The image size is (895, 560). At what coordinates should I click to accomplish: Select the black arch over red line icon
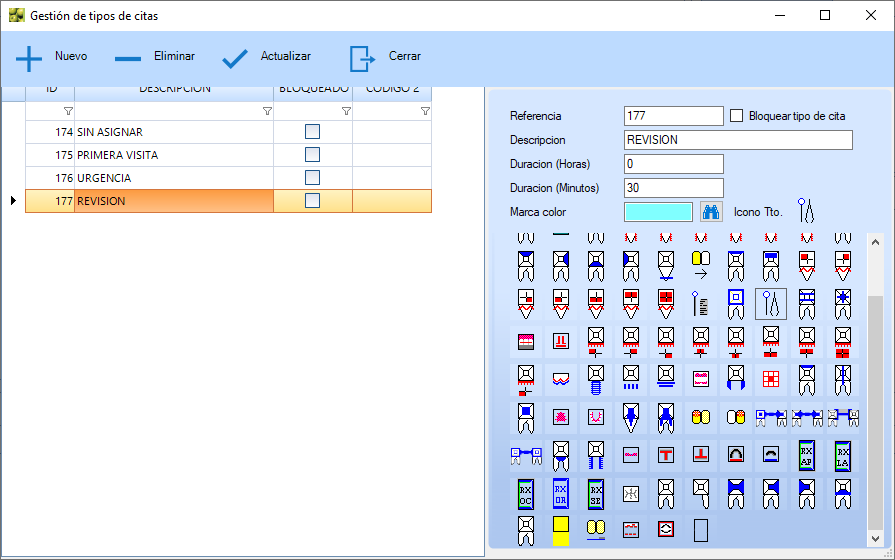point(736,454)
